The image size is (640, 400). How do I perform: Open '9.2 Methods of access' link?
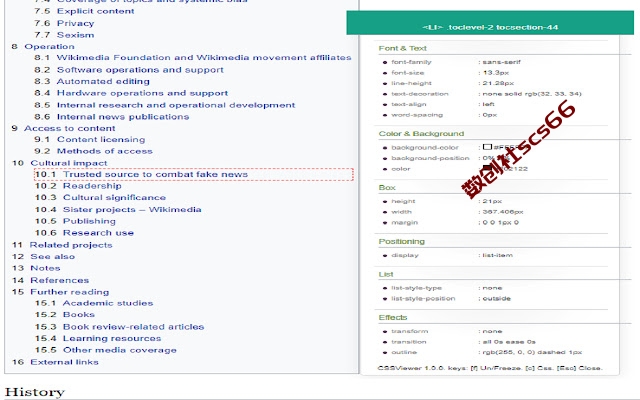(x=93, y=151)
